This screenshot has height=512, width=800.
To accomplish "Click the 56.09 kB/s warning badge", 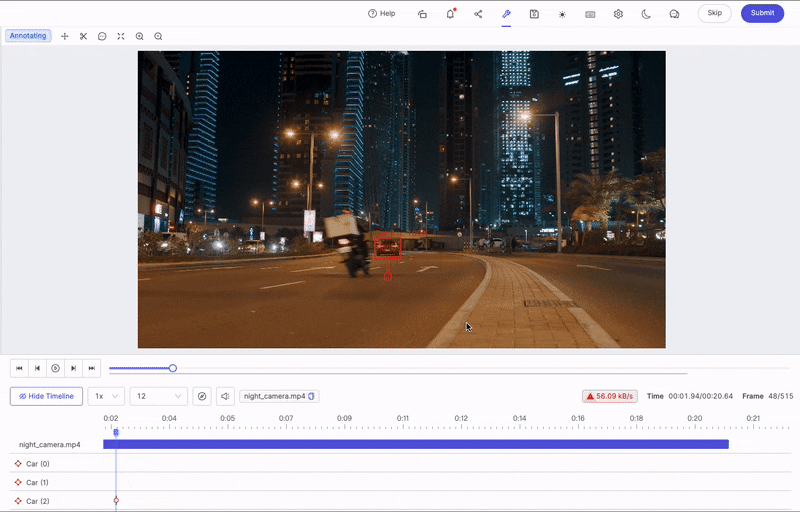I will pyautogui.click(x=610, y=396).
